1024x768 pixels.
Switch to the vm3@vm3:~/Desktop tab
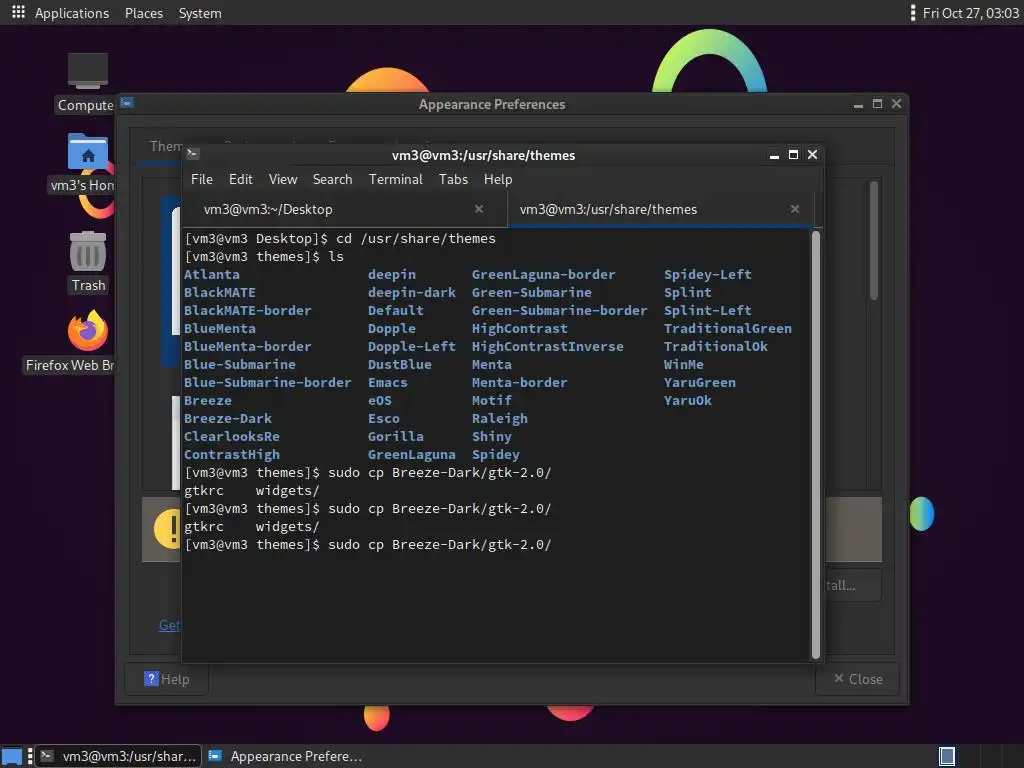pos(344,209)
